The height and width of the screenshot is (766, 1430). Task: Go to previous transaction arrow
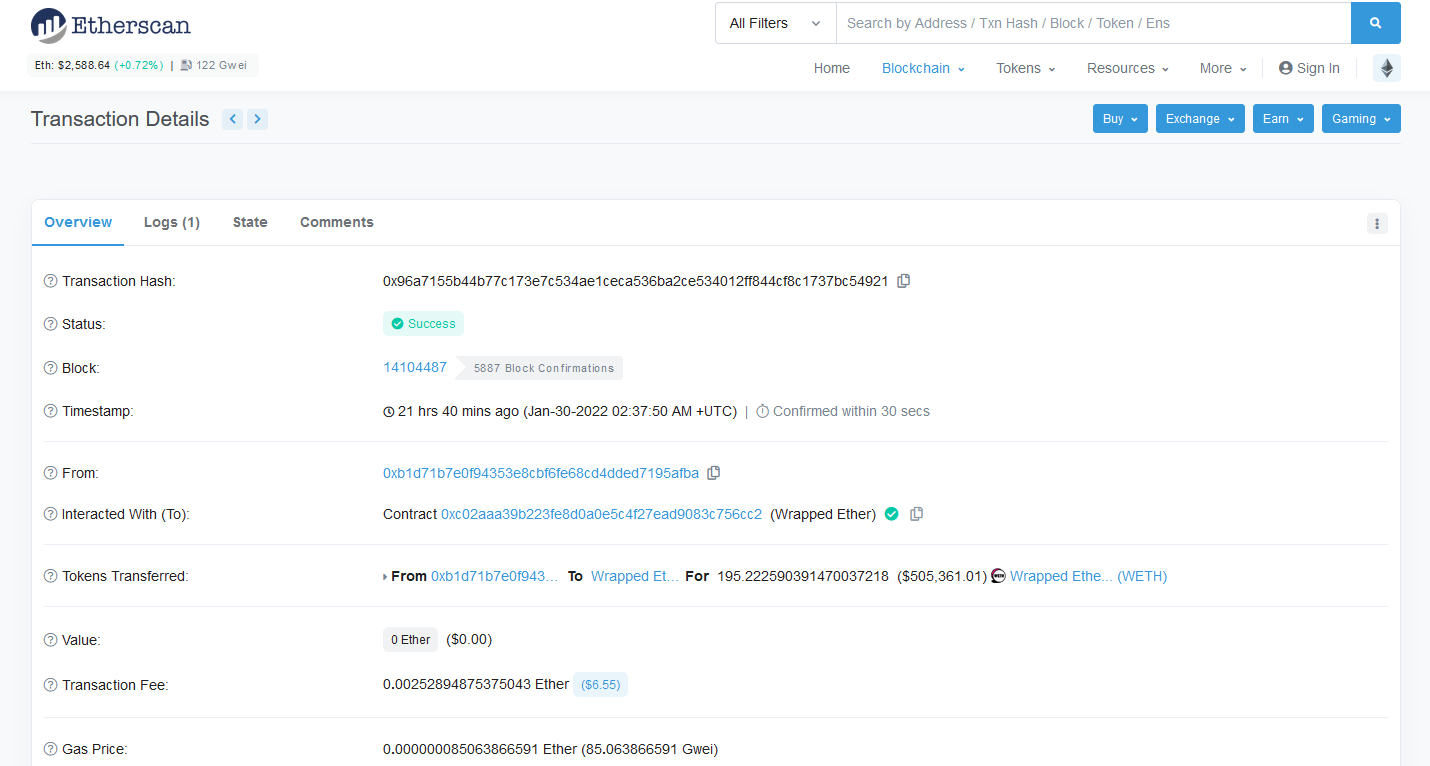pos(233,119)
